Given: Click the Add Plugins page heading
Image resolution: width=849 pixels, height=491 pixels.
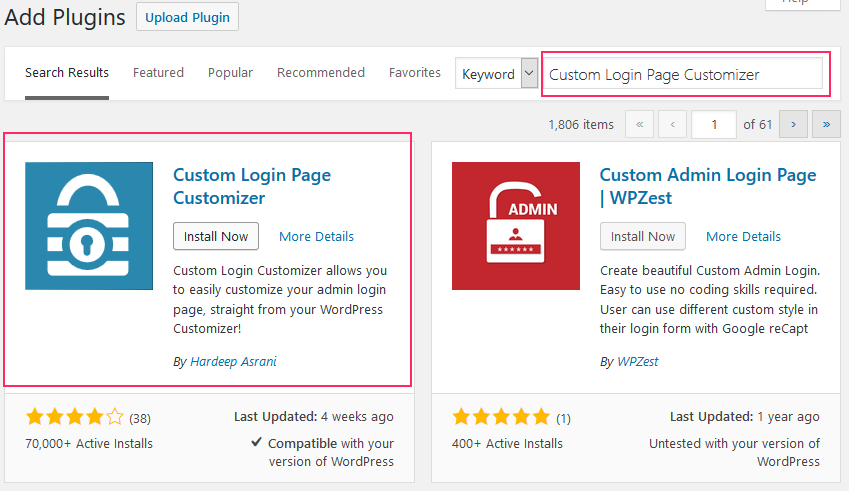Looking at the screenshot, I should point(65,17).
